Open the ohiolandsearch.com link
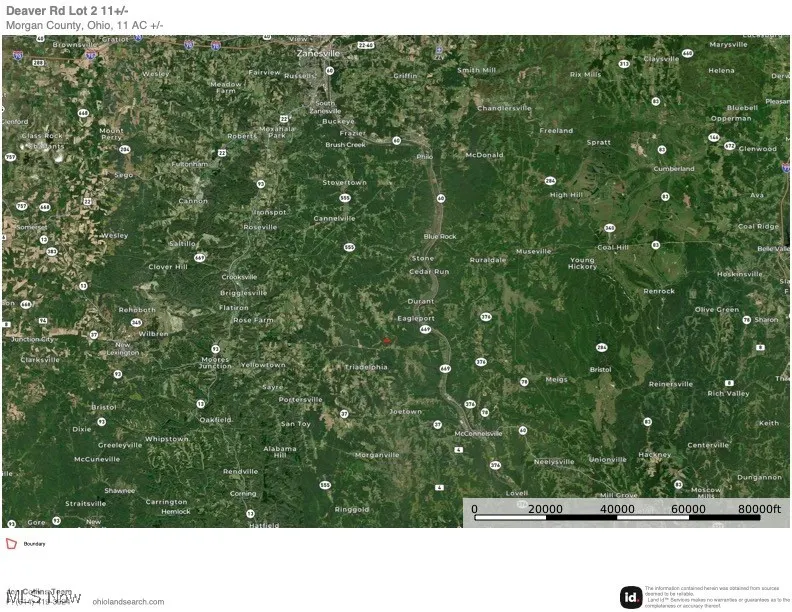Viewport: 792px width, 612px height. tap(128, 602)
